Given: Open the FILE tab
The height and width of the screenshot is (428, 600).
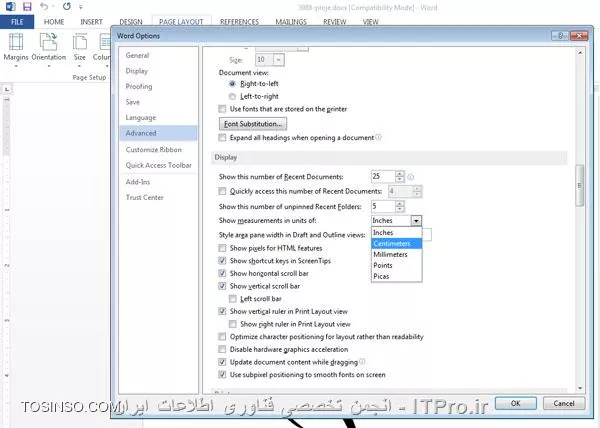Looking at the screenshot, I should point(17,22).
